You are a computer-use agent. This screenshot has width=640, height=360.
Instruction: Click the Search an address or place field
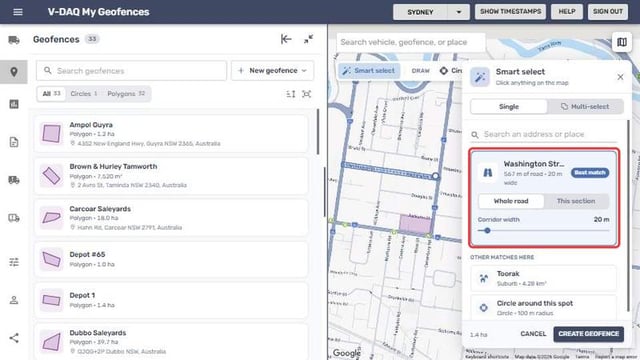543,134
